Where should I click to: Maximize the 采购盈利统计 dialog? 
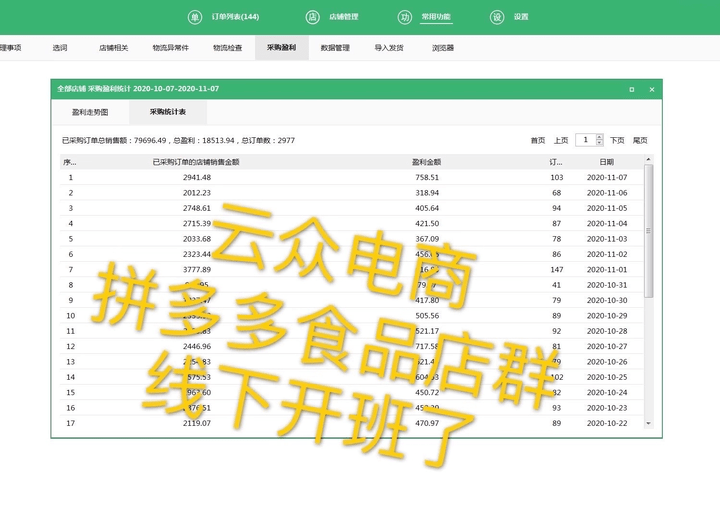click(631, 89)
